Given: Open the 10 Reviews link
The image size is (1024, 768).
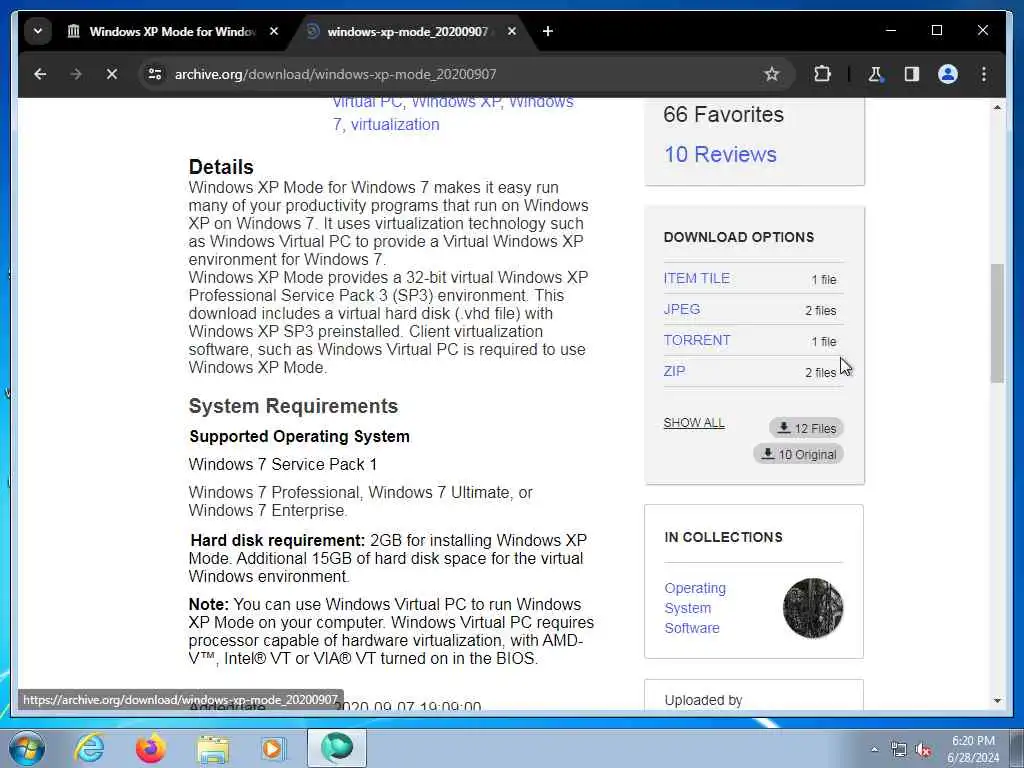Looking at the screenshot, I should (x=720, y=154).
